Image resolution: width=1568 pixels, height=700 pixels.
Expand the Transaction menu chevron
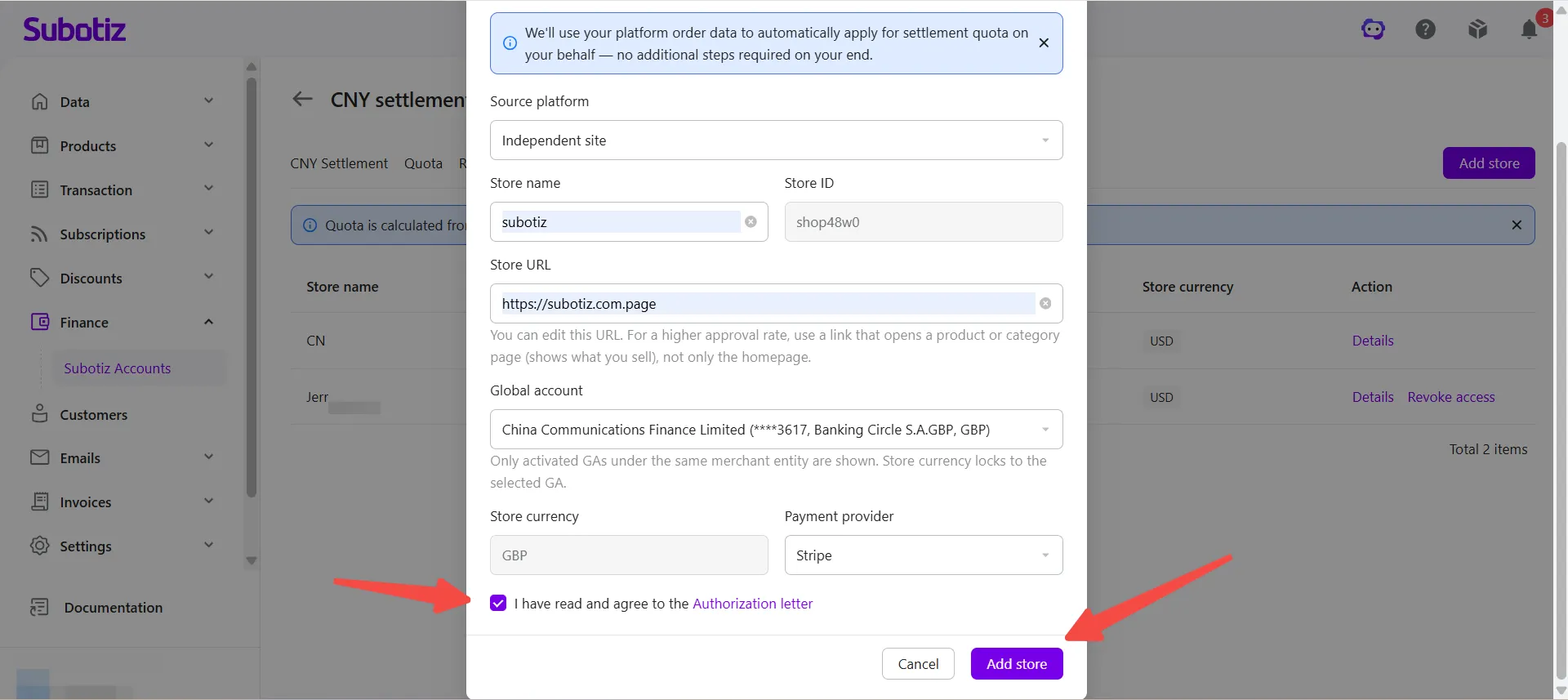pyautogui.click(x=208, y=189)
